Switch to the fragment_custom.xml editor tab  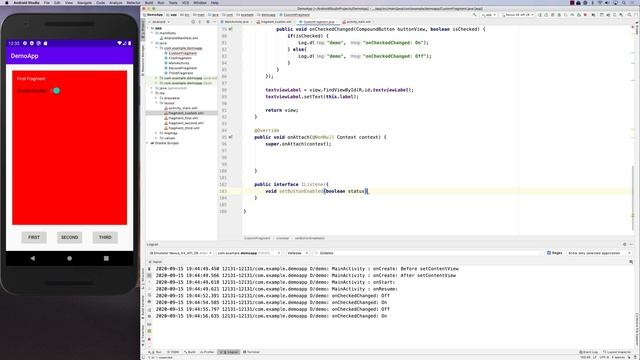(x=275, y=22)
